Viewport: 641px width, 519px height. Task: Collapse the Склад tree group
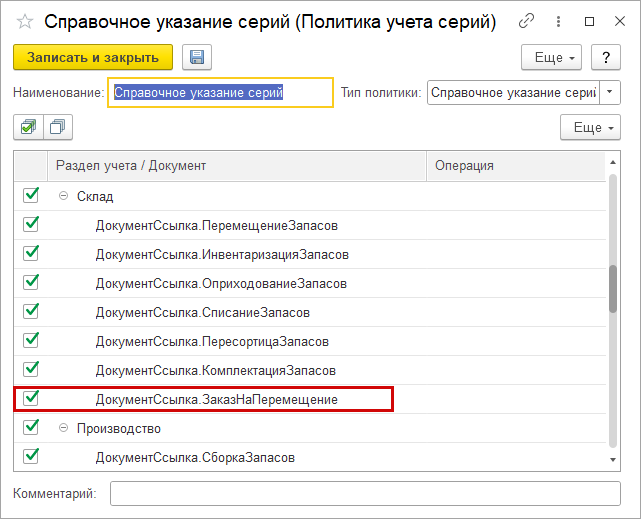coord(63,197)
